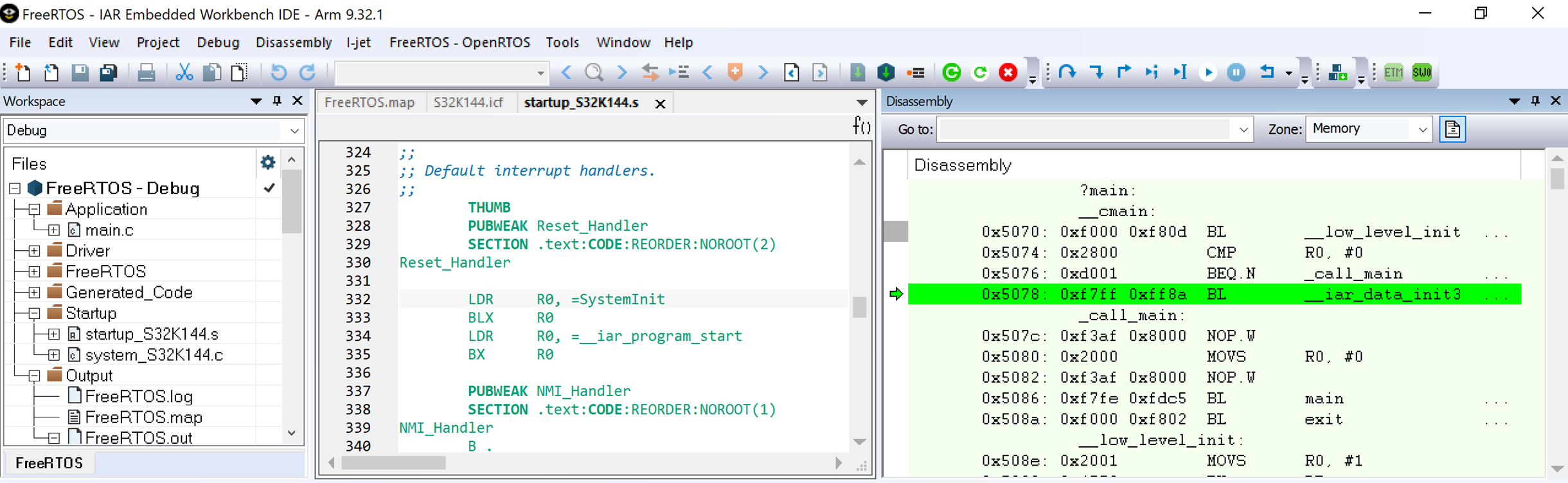The width and height of the screenshot is (1568, 483).
Task: Save the current file via toolbar
Action: tap(80, 73)
